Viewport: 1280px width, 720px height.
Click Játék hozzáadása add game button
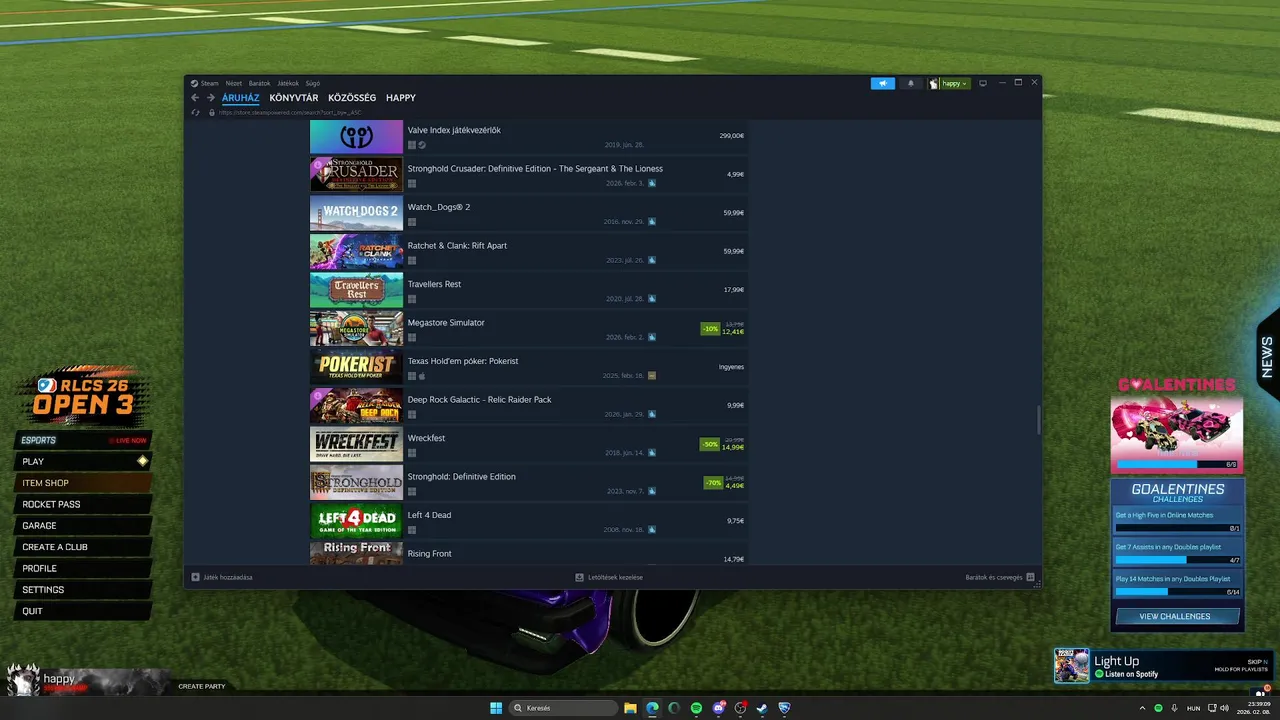(222, 577)
